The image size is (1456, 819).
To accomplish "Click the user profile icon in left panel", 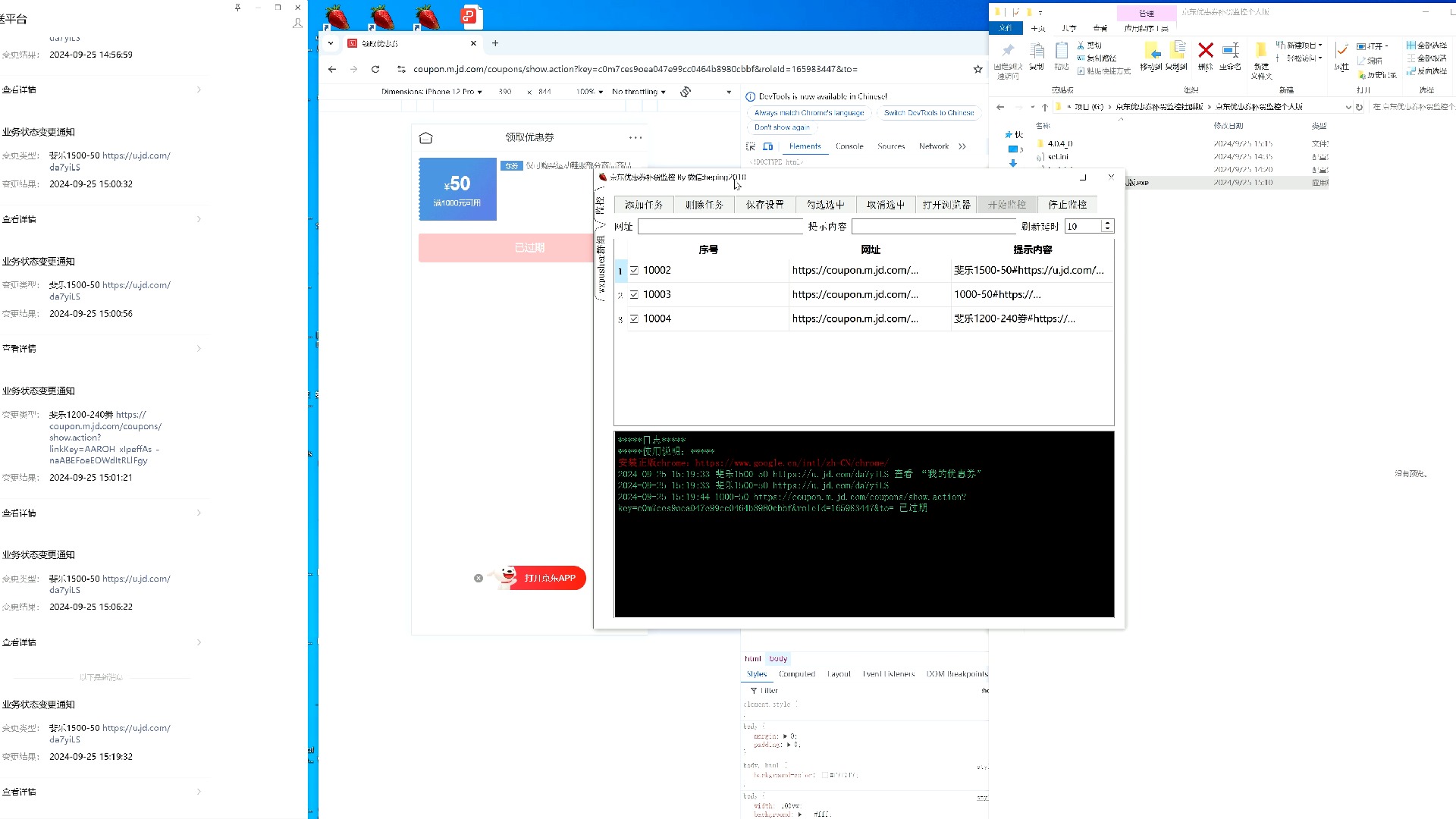I will click(x=297, y=24).
